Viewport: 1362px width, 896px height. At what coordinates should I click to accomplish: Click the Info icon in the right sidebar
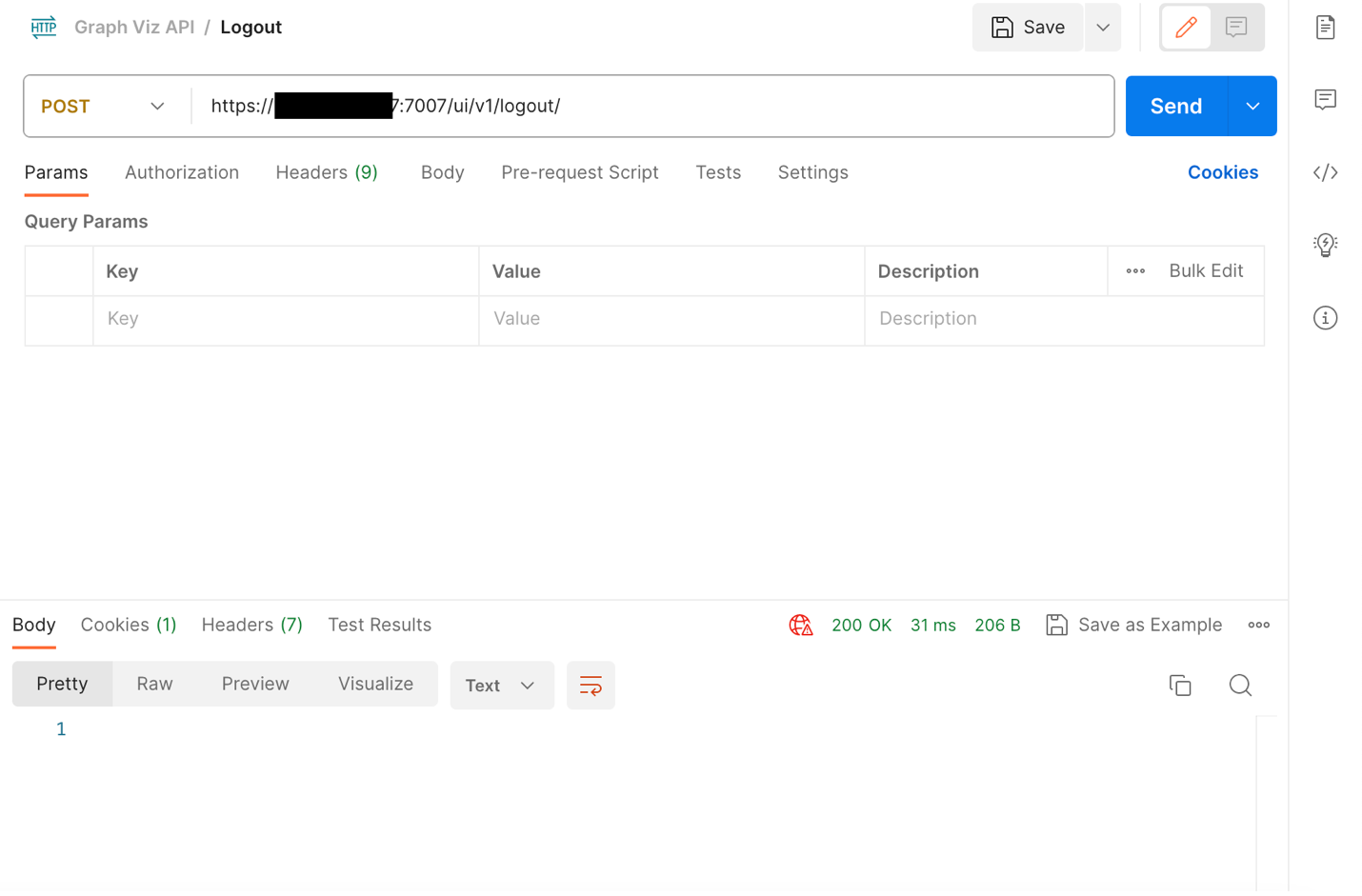coord(1325,318)
